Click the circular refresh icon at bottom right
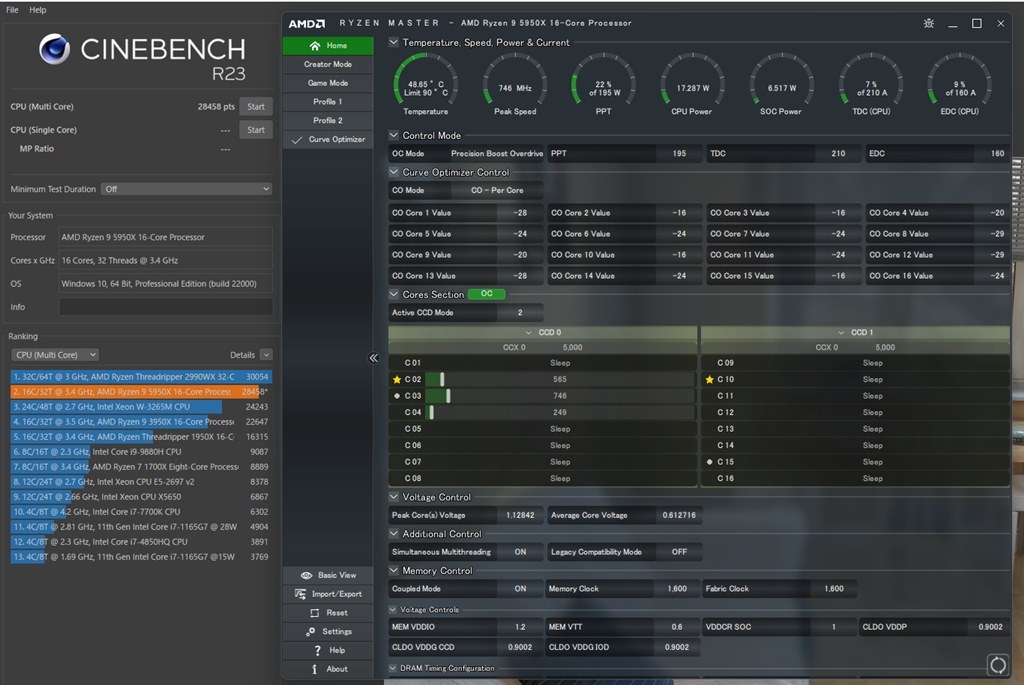 point(997,665)
